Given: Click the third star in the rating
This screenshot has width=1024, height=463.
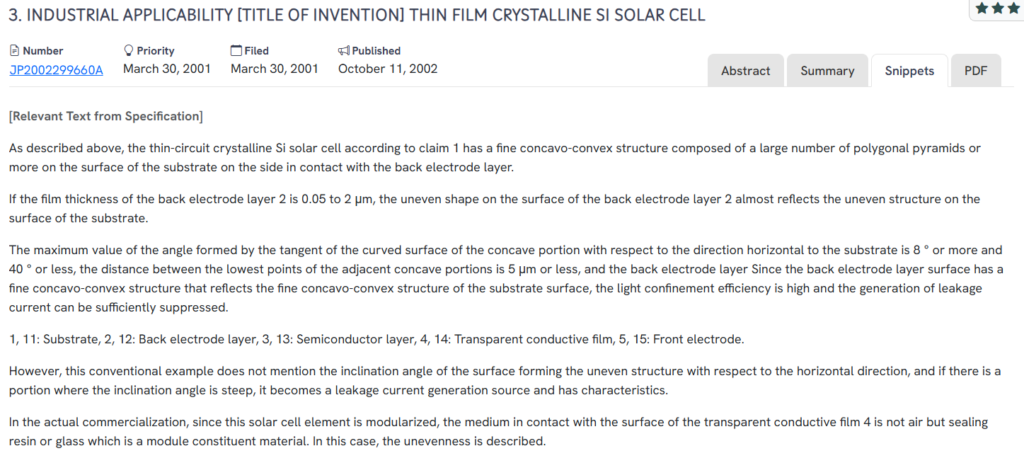Looking at the screenshot, I should click(1012, 8).
